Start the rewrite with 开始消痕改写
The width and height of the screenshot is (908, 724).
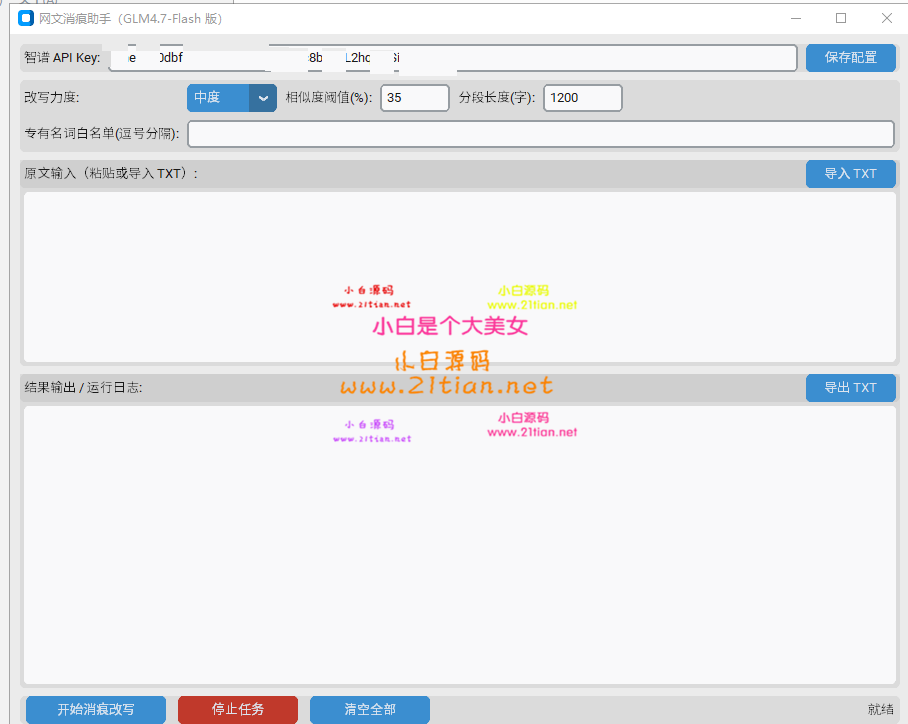(x=96, y=710)
